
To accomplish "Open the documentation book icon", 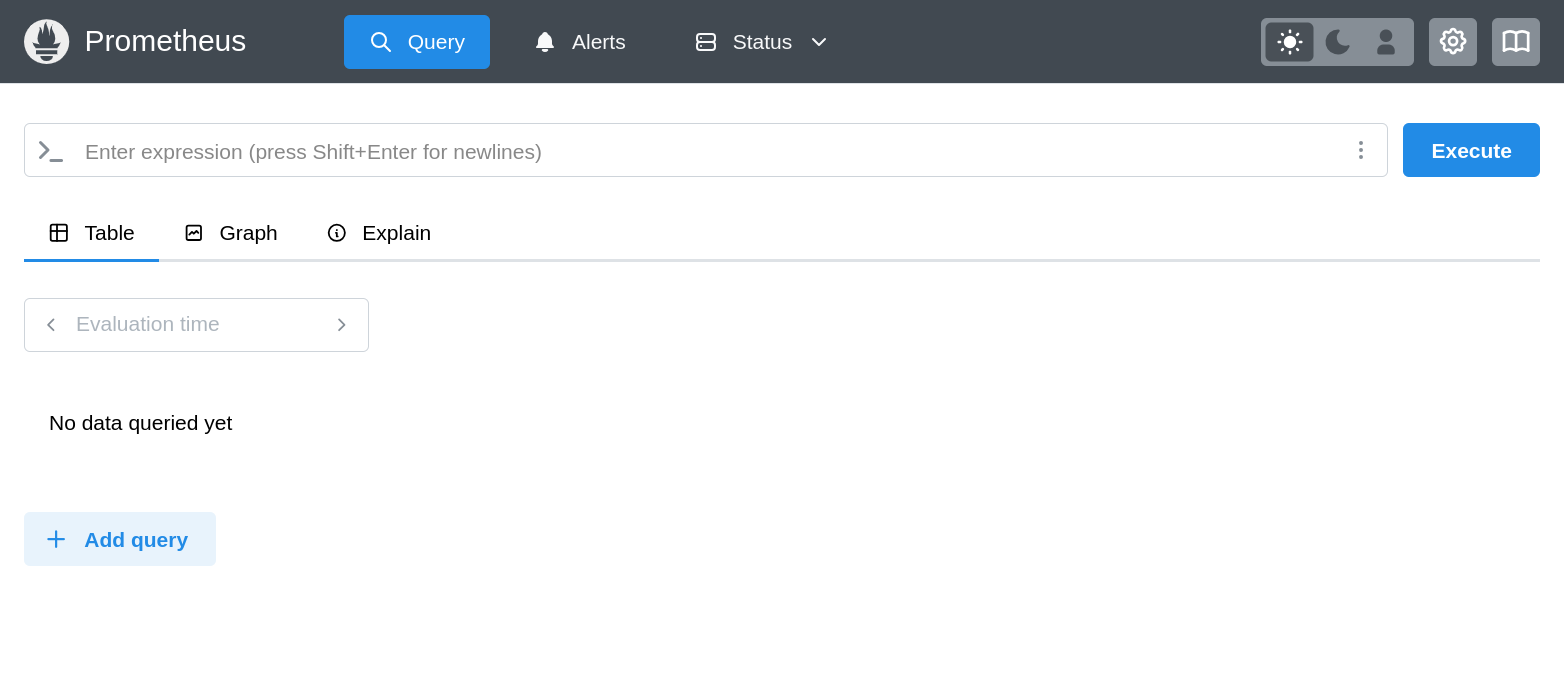I will 1516,41.
